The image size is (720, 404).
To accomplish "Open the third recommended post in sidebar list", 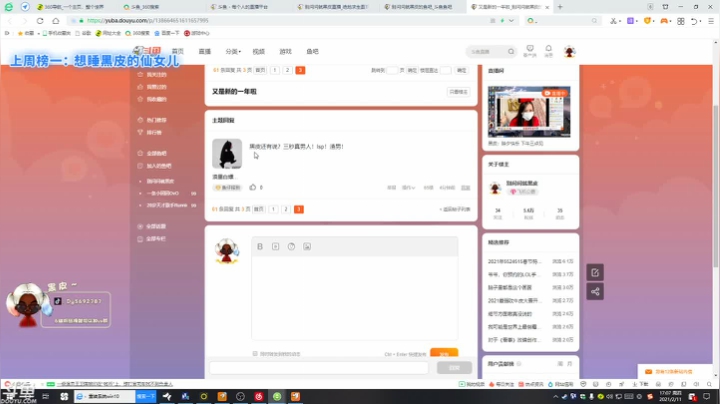I will pos(510,287).
